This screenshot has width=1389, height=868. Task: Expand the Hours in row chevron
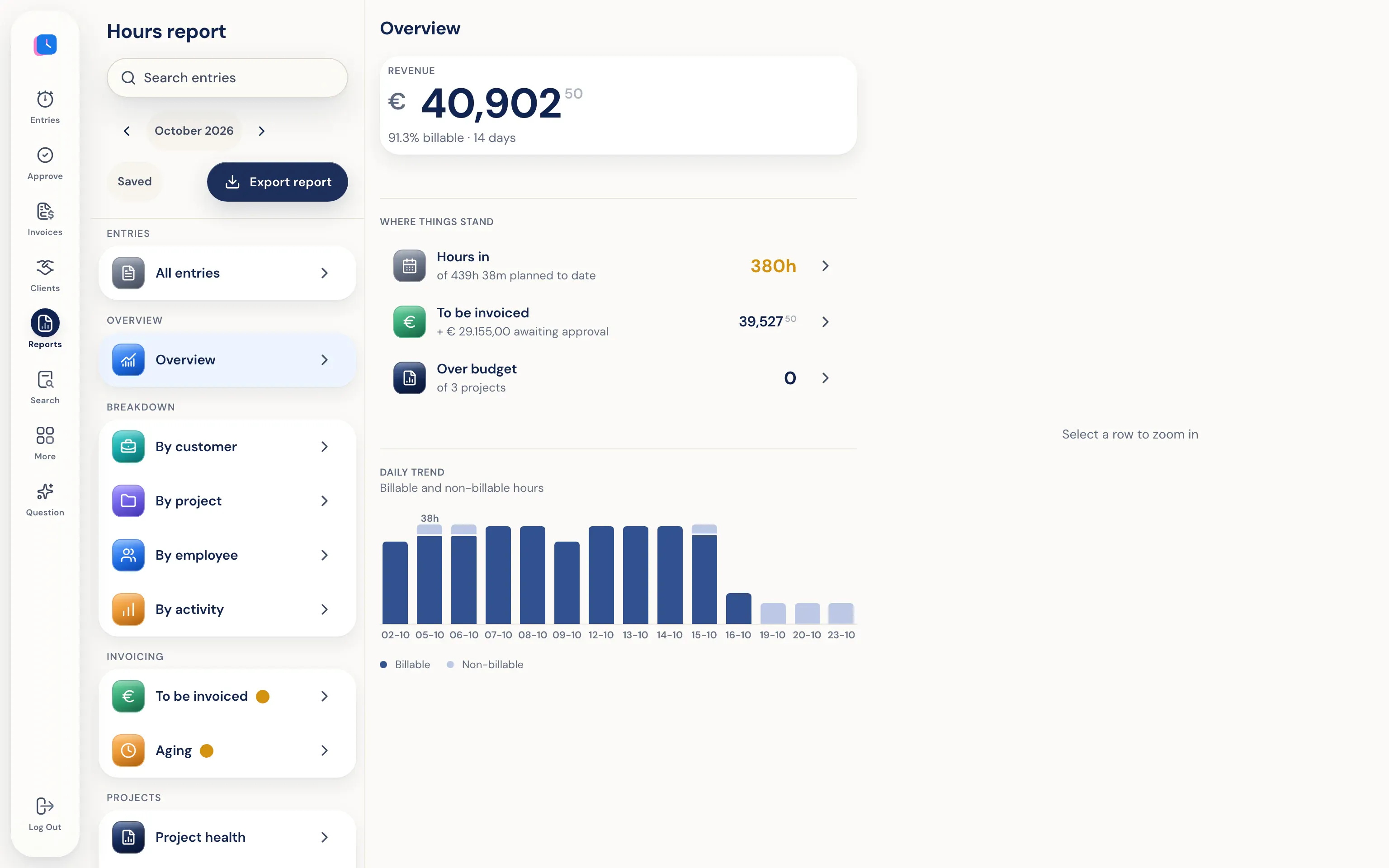[x=825, y=266]
